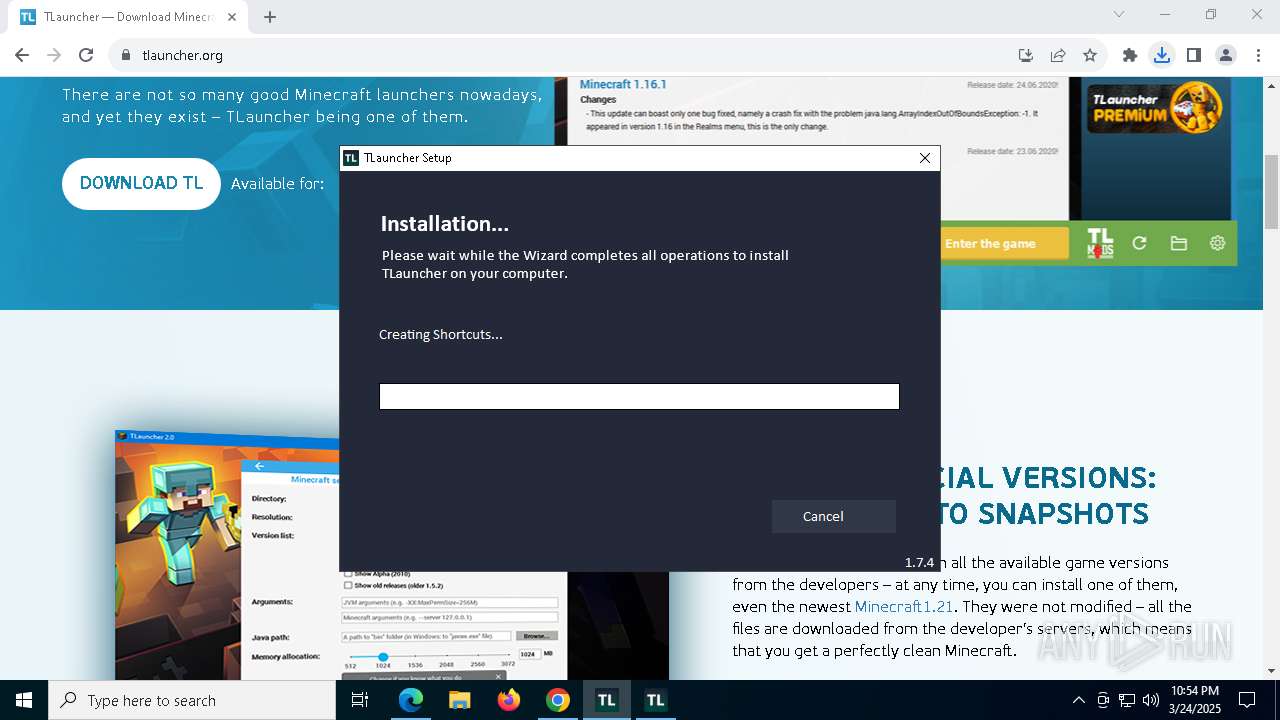Click the taskbar search box
The width and height of the screenshot is (1280, 720).
point(192,700)
